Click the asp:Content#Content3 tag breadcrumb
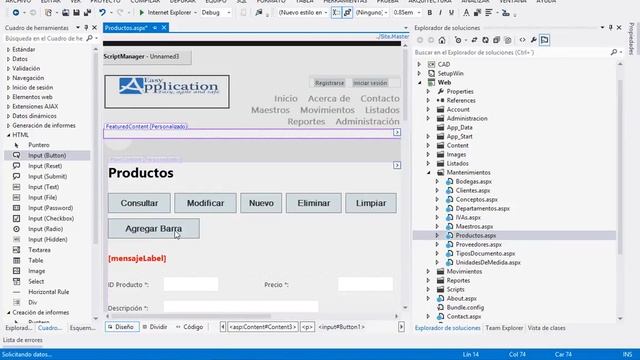The height and width of the screenshot is (360, 640). coord(262,327)
